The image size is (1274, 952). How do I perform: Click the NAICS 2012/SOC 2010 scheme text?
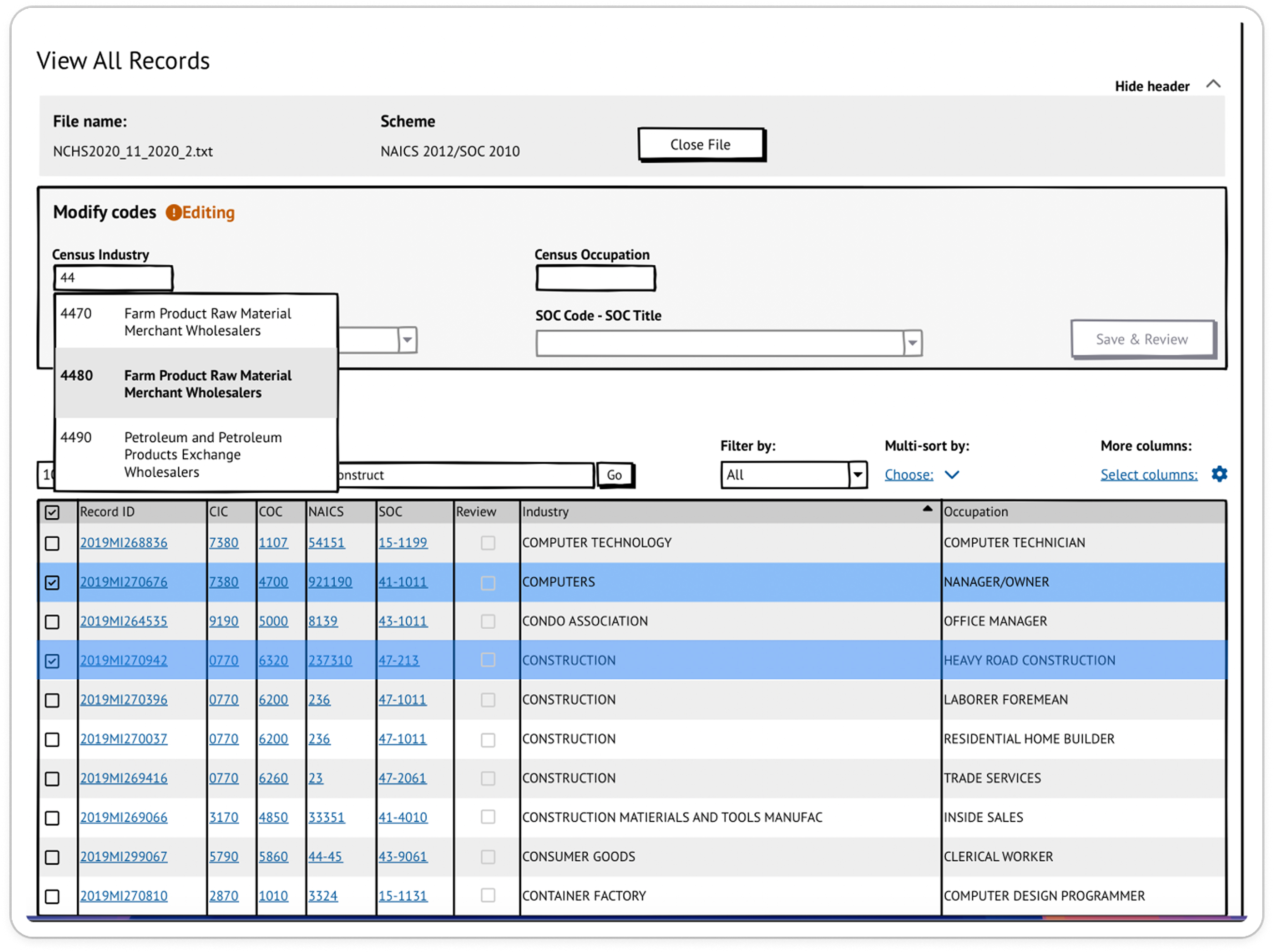point(450,151)
